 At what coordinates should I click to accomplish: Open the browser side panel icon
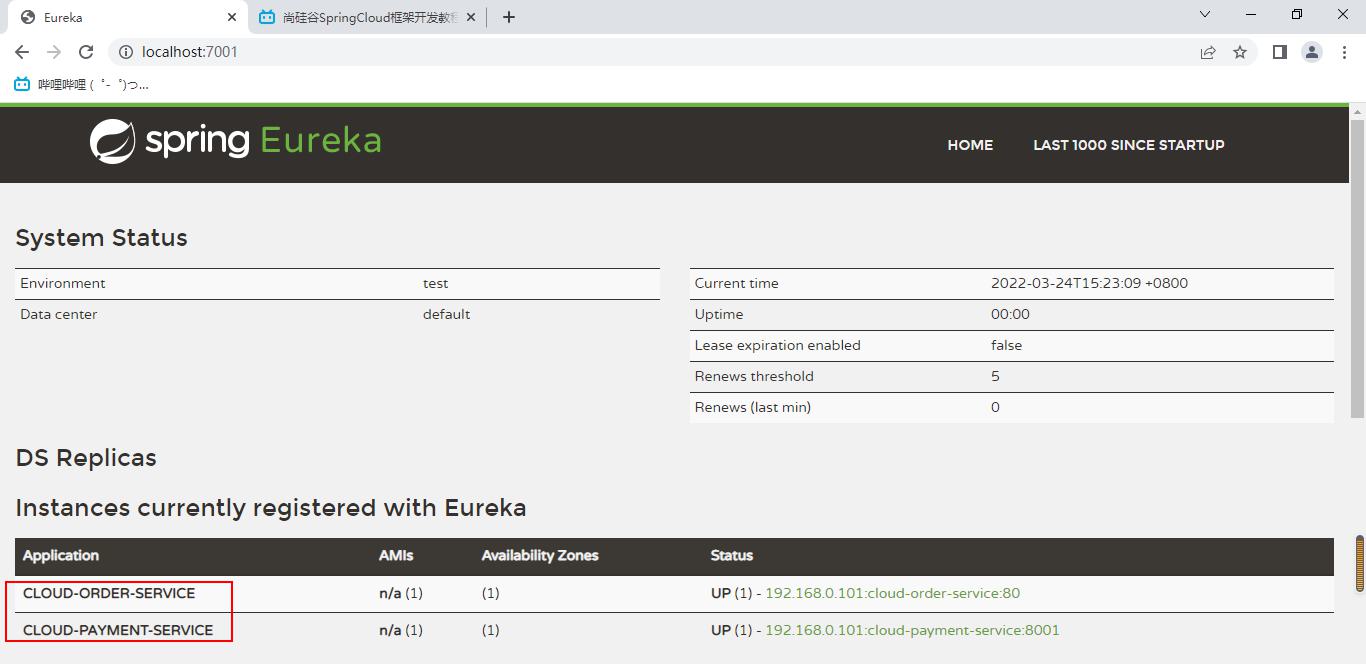pyautogui.click(x=1279, y=52)
